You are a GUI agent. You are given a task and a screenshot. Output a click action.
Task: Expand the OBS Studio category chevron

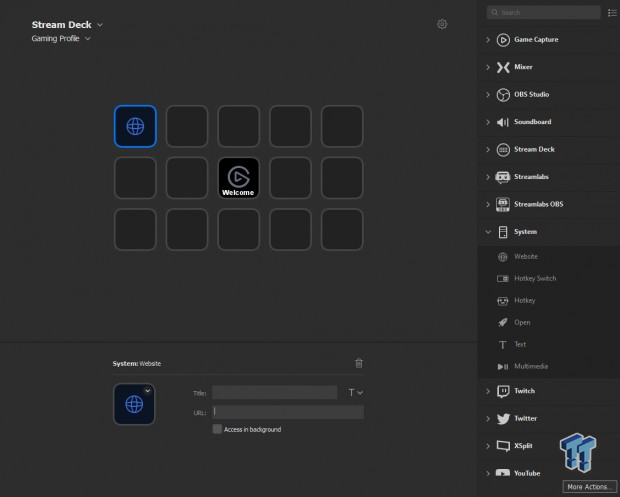(x=488, y=95)
